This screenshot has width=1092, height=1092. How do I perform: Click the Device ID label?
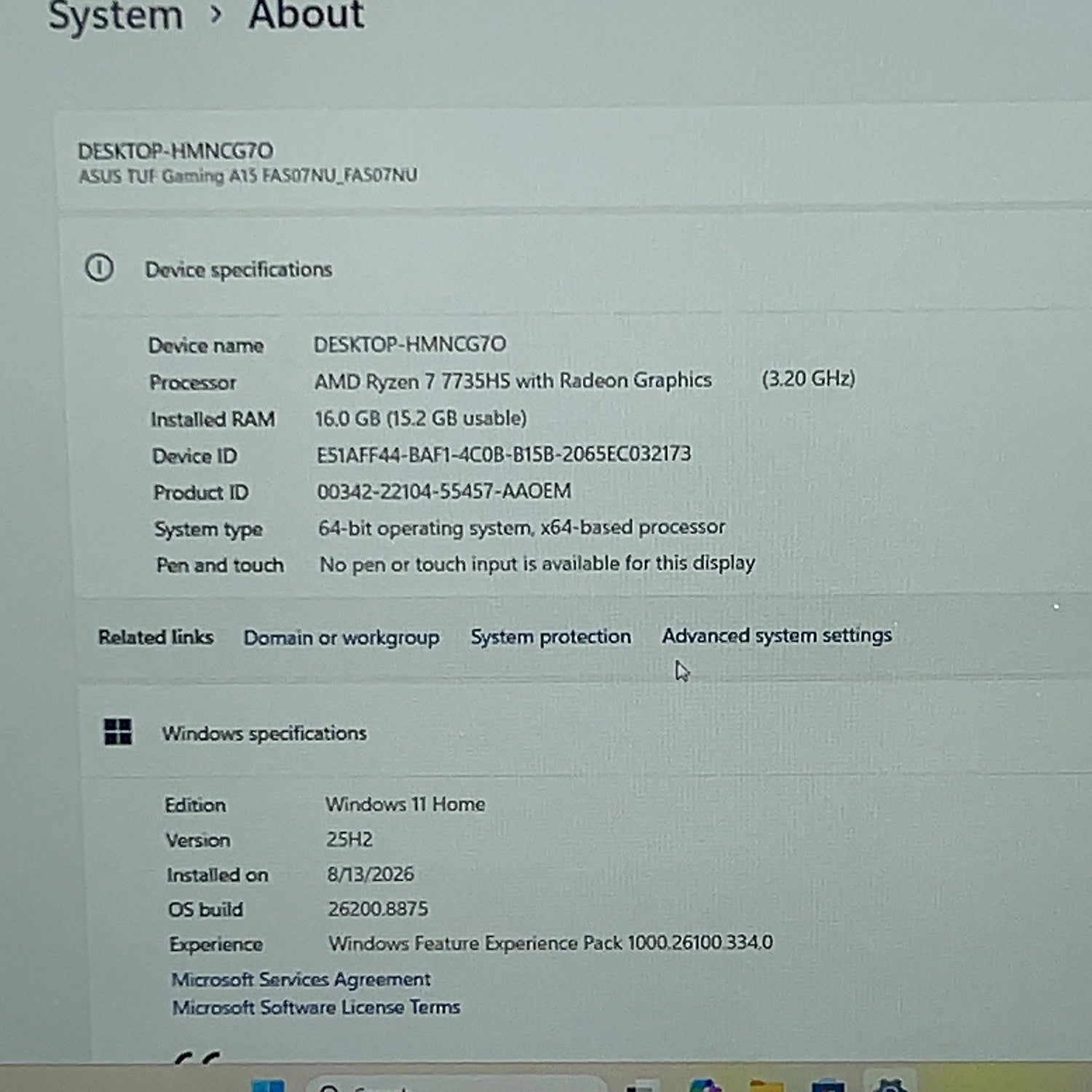point(194,456)
